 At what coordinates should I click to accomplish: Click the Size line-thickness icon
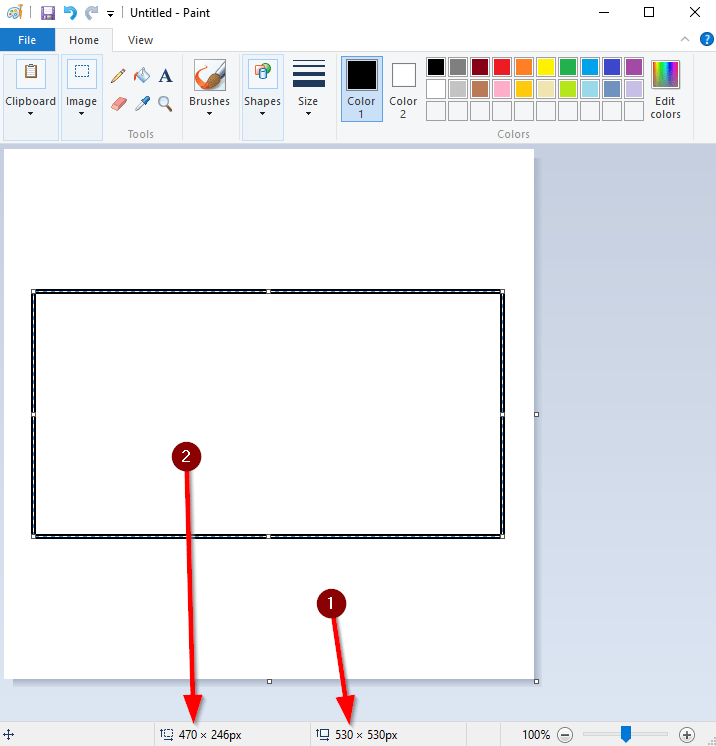point(309,74)
